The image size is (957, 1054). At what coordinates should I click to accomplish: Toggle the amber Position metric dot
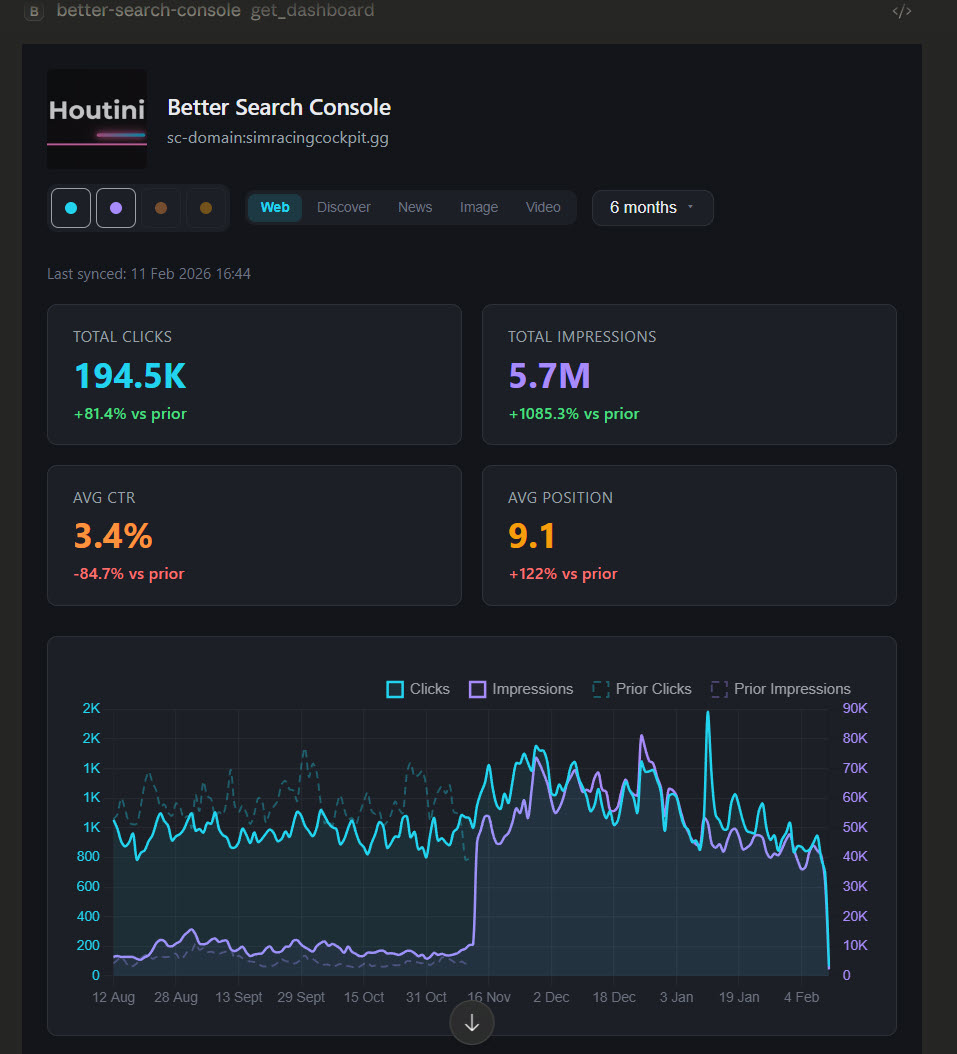tap(207, 207)
